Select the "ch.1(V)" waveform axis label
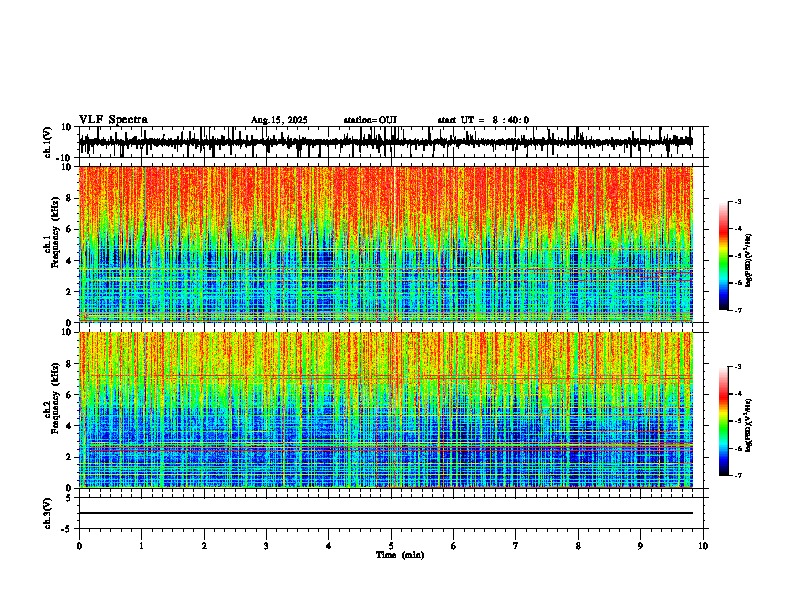 (x=48, y=142)
